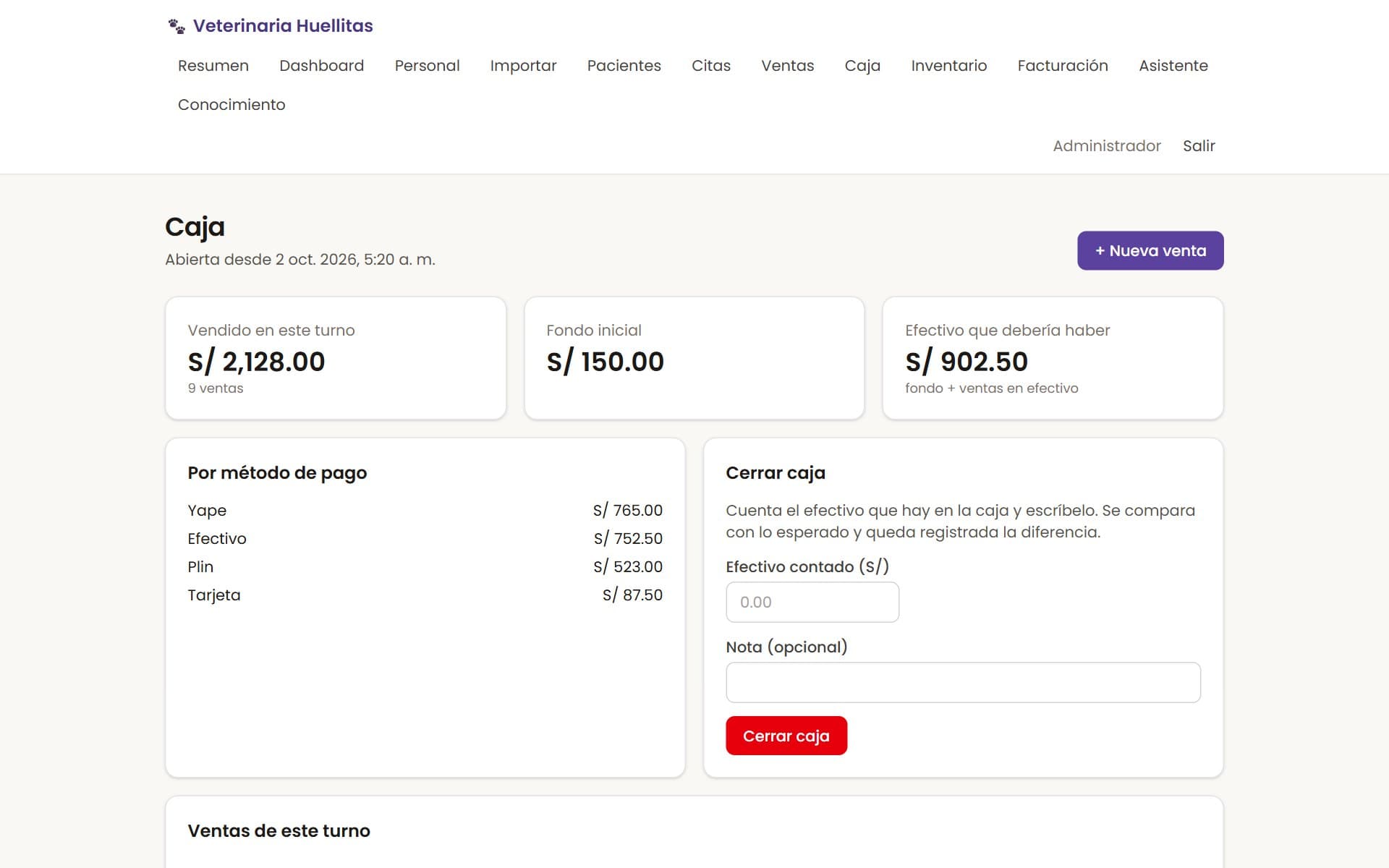Open the Dashboard page
1389x868 pixels.
click(321, 66)
